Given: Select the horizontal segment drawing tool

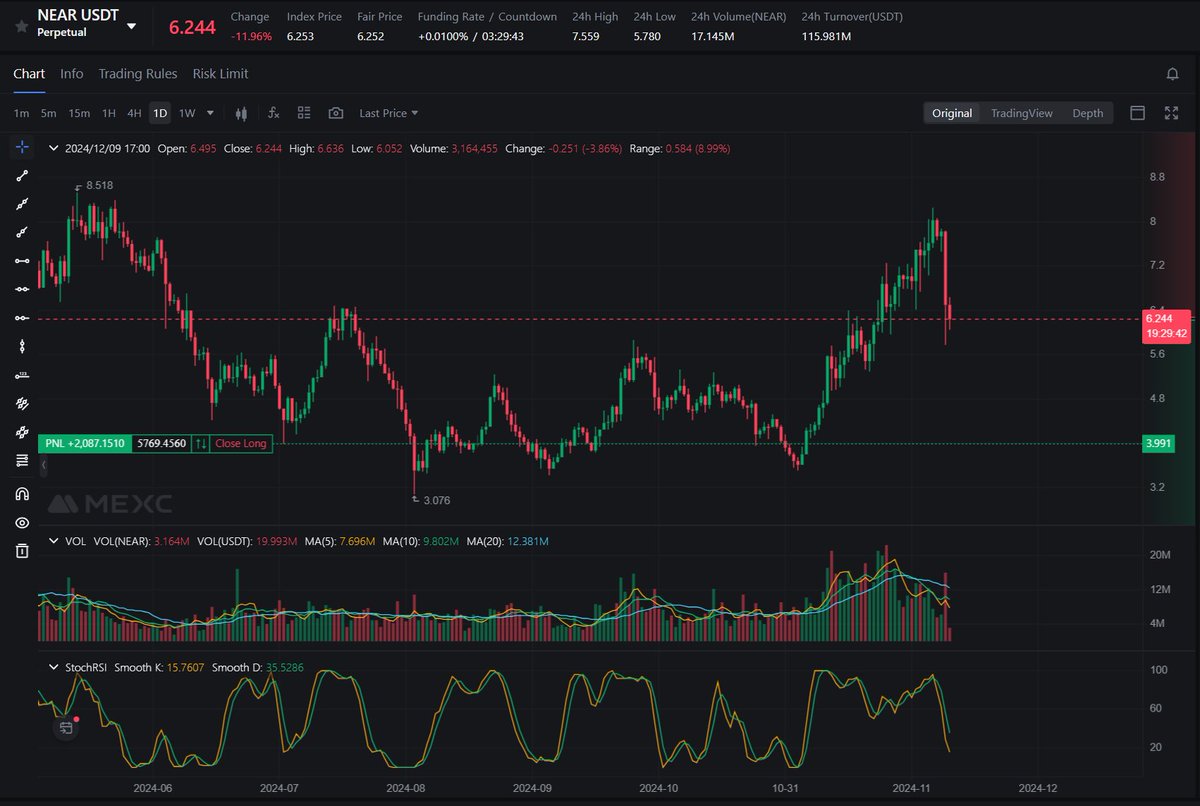Looking at the screenshot, I should pyautogui.click(x=22, y=261).
